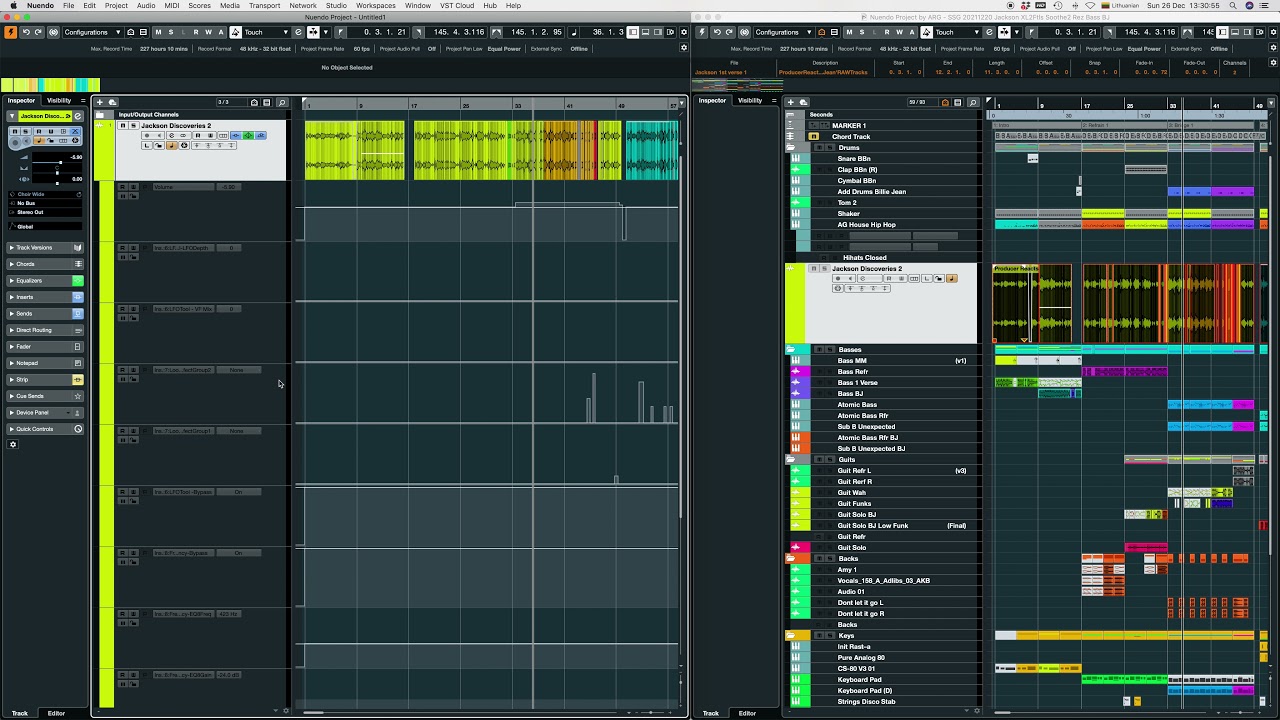The height and width of the screenshot is (720, 1280).
Task: Toggle global Mute 'M' in right window toolbar
Action: (847, 32)
